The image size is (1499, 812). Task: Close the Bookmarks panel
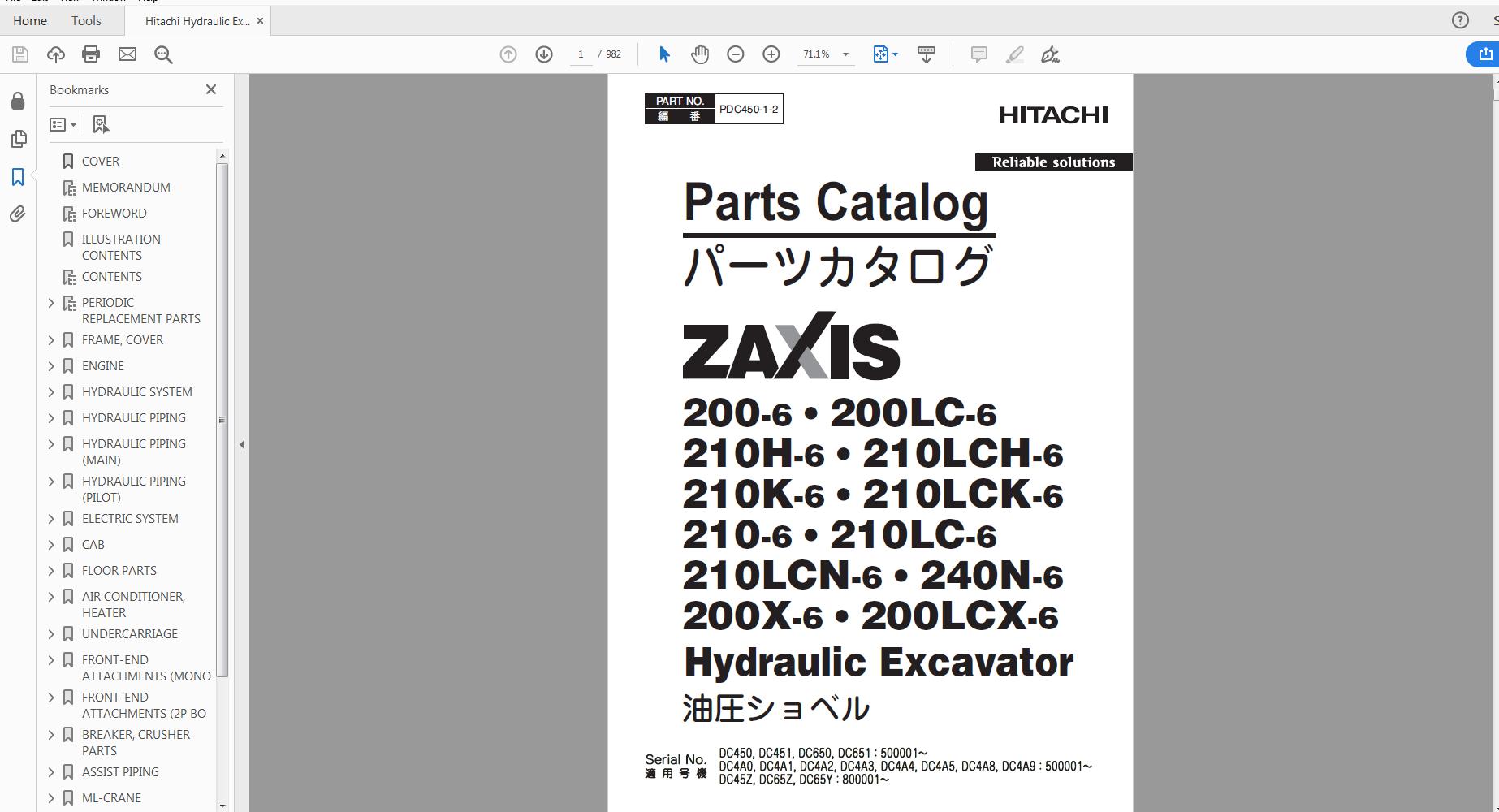tap(211, 89)
